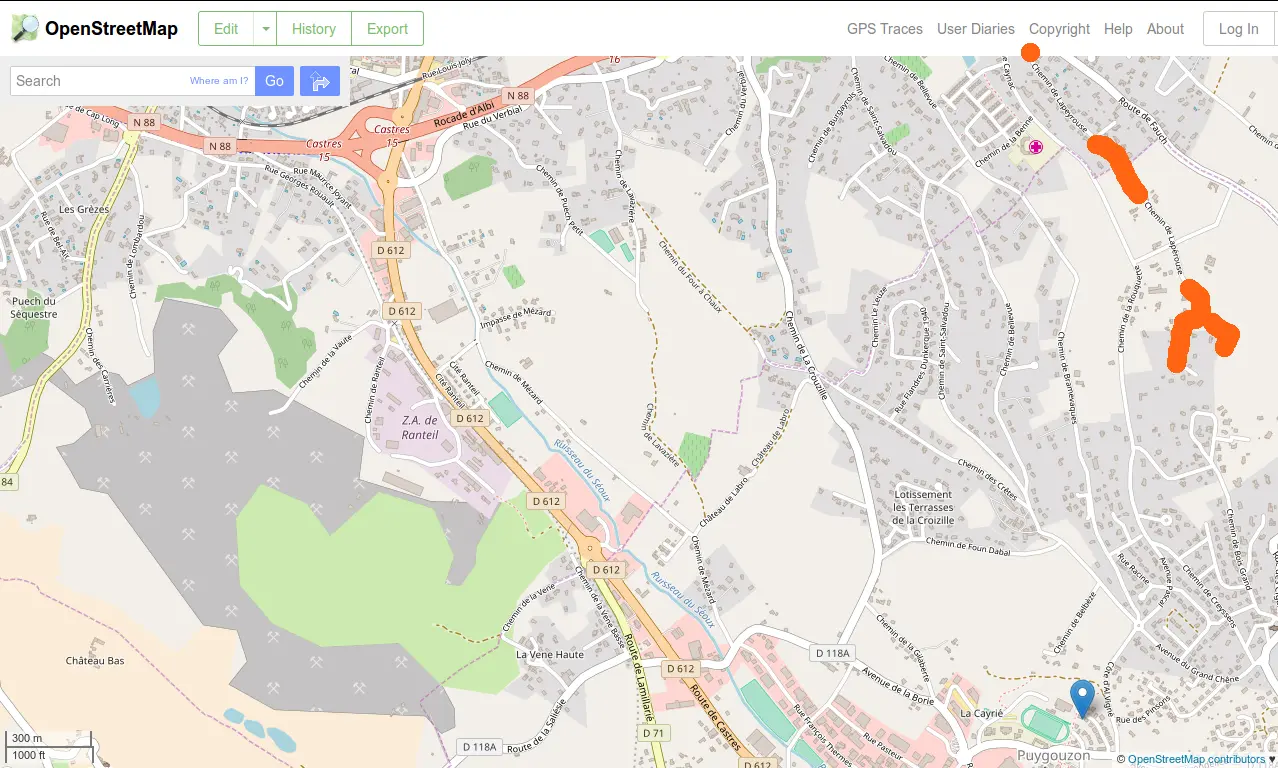Screen dimensions: 1278x768
Task: Open GPS Traces page
Action: (x=885, y=29)
